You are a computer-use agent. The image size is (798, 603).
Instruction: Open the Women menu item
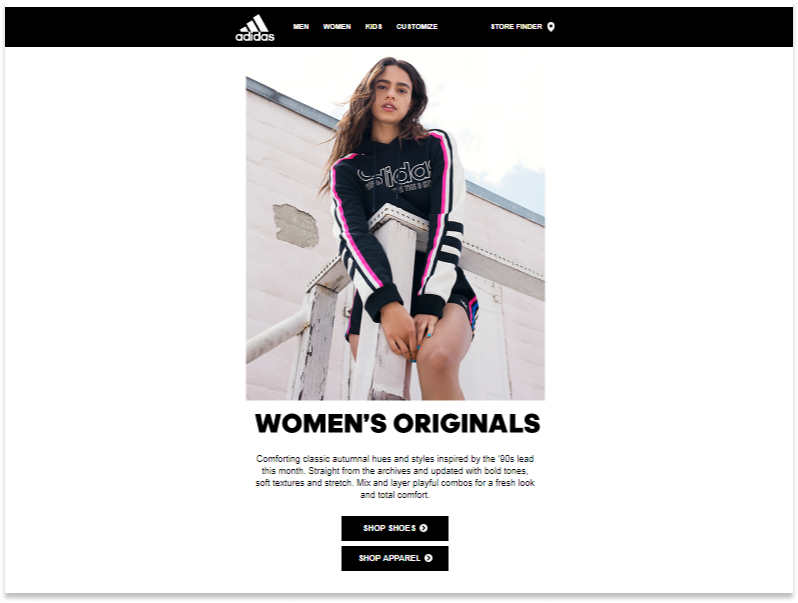coord(337,26)
